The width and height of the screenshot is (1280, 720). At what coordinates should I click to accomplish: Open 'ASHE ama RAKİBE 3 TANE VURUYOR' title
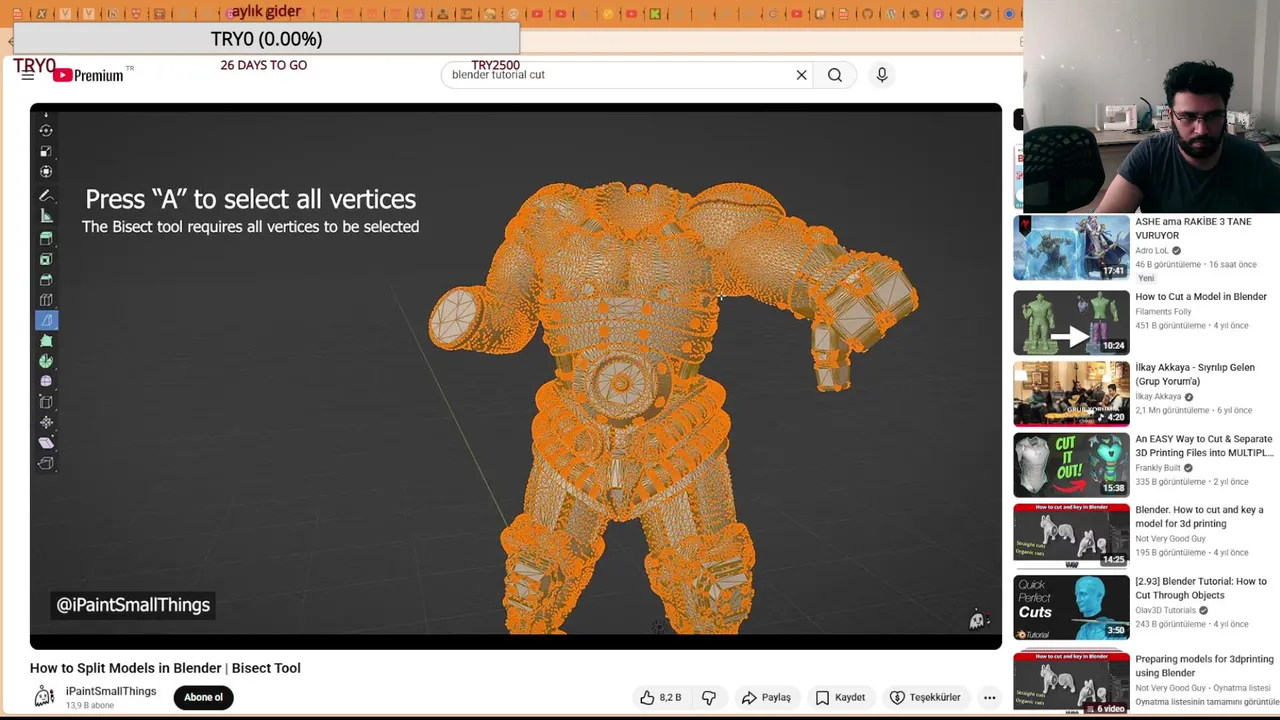pos(1193,228)
